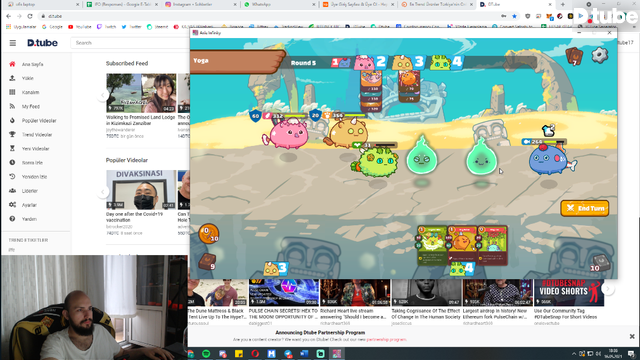The image size is (640, 360).
Task: Select the green plant card in hand
Action: click(x=433, y=245)
